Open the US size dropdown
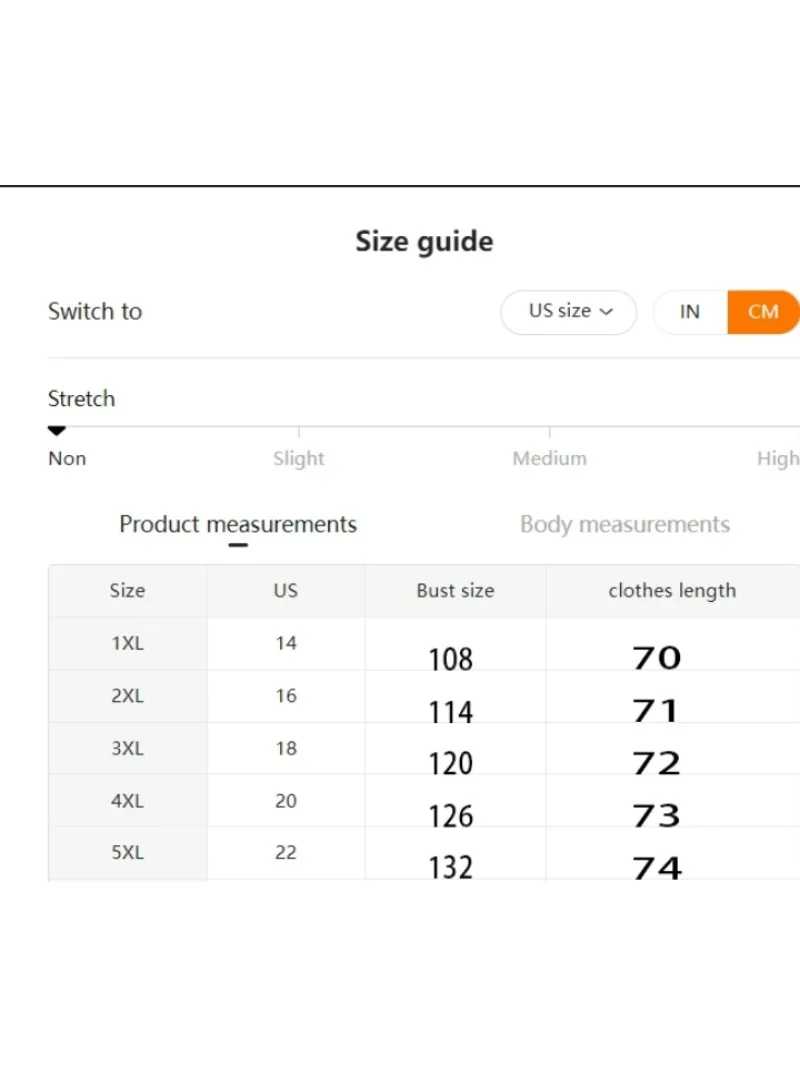The height and width of the screenshot is (1067, 800). tap(568, 311)
